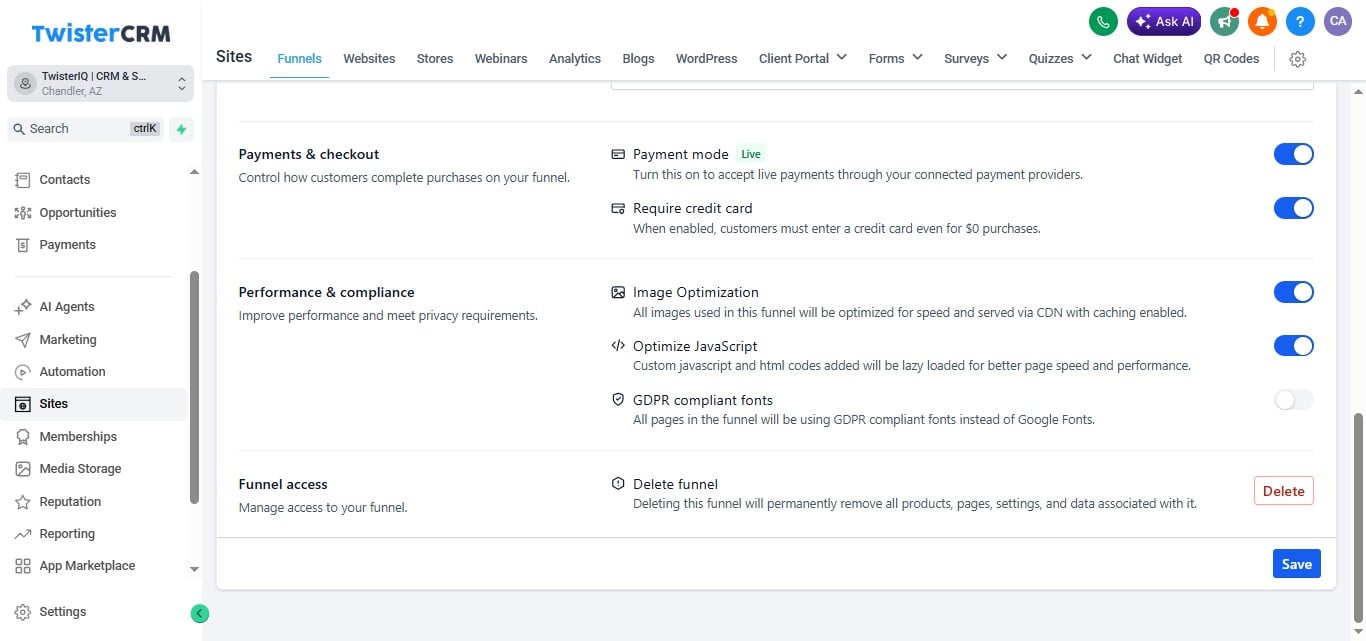
Task: Click the sidebar Search field
Action: click(x=85, y=129)
